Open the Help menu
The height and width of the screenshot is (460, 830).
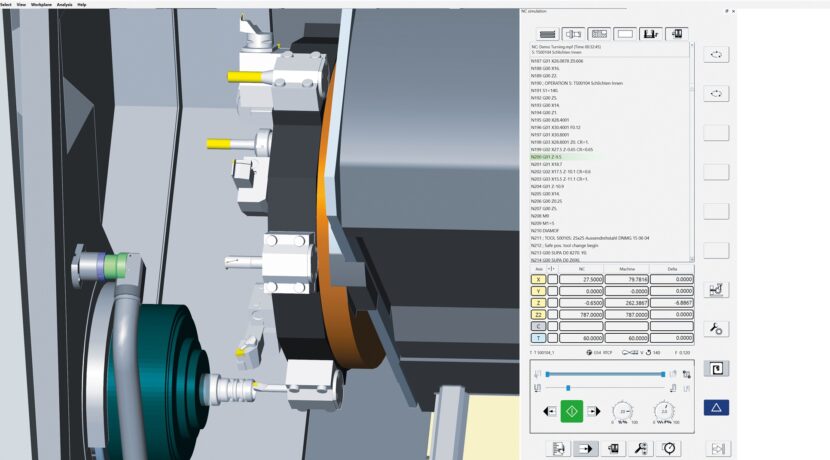82,4
